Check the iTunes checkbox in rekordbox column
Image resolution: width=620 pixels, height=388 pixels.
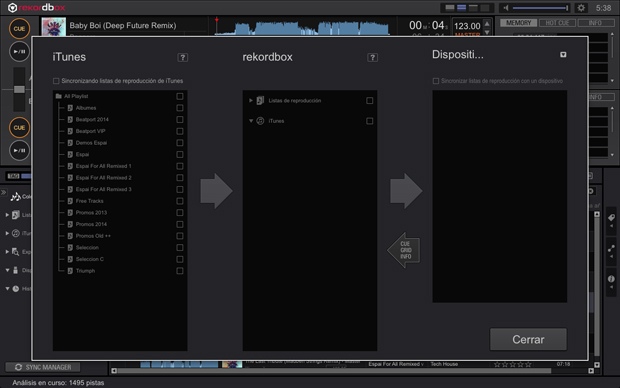point(369,121)
